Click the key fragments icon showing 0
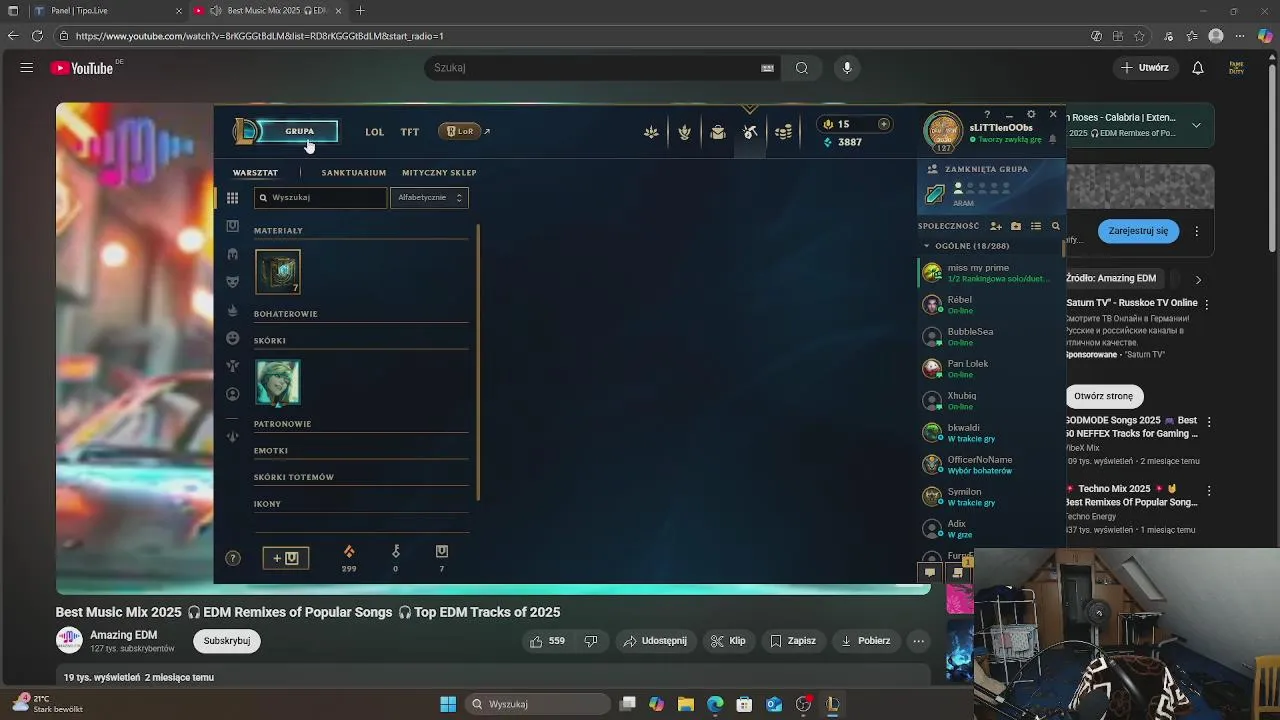Image resolution: width=1280 pixels, height=720 pixels. pos(396,552)
